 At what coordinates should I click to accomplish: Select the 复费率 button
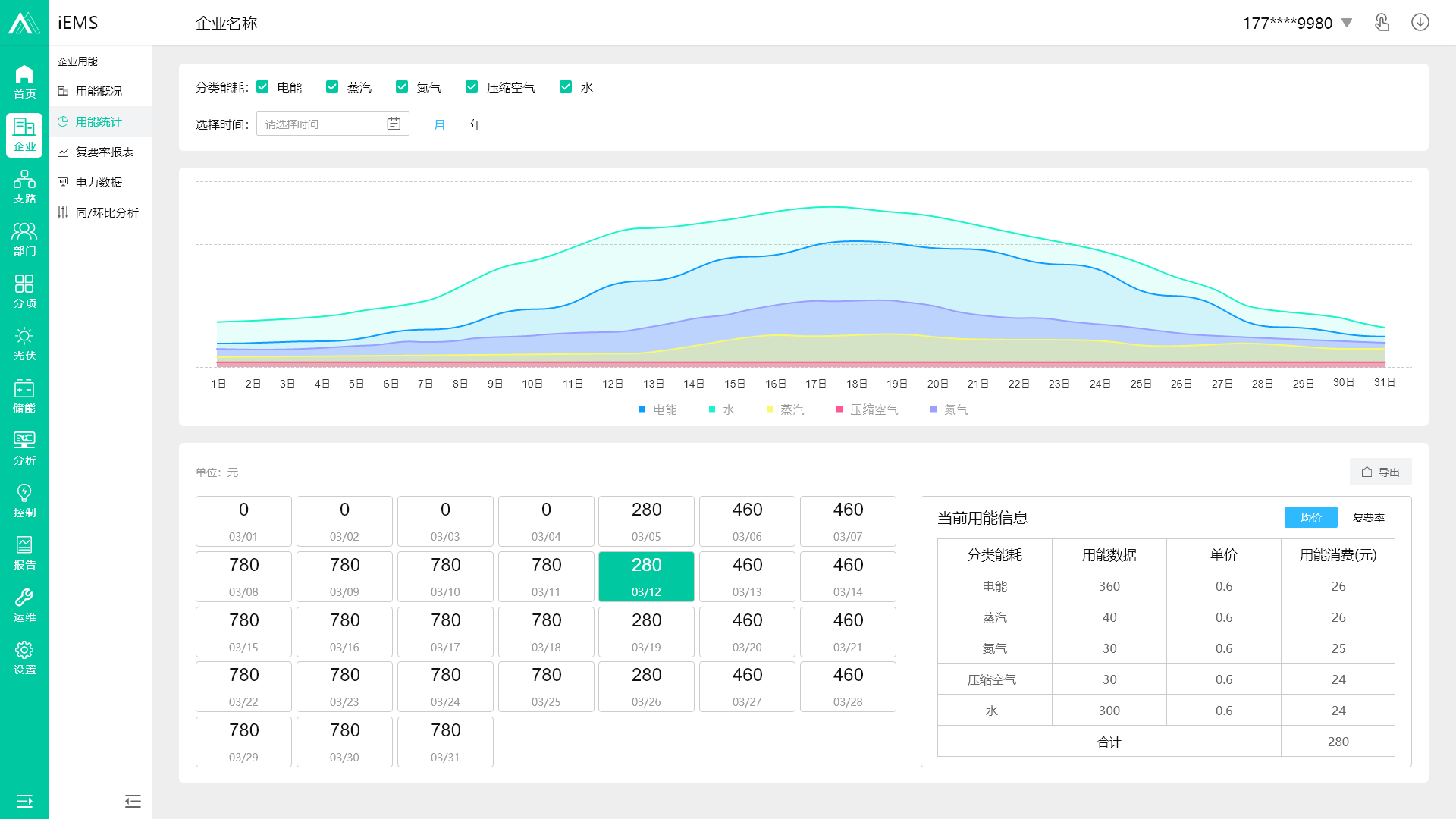pyautogui.click(x=1368, y=517)
